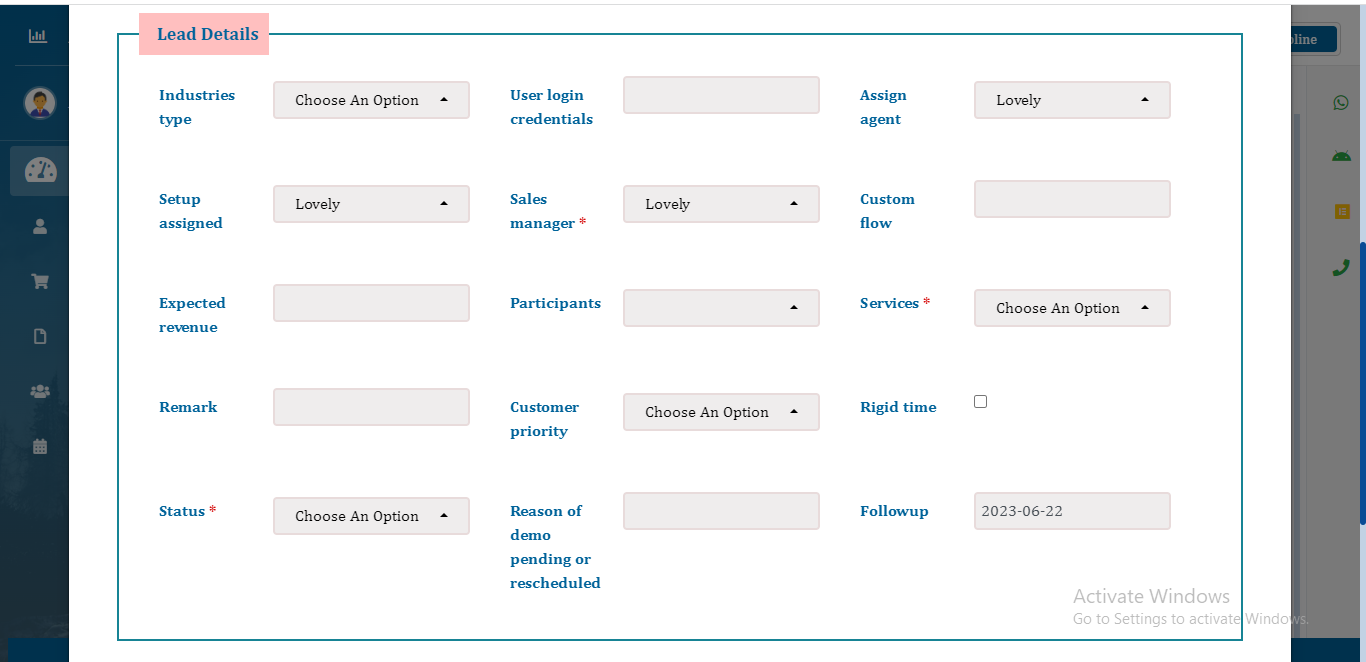The image size is (1366, 662).
Task: Click the Android robot icon
Action: pyautogui.click(x=1341, y=156)
